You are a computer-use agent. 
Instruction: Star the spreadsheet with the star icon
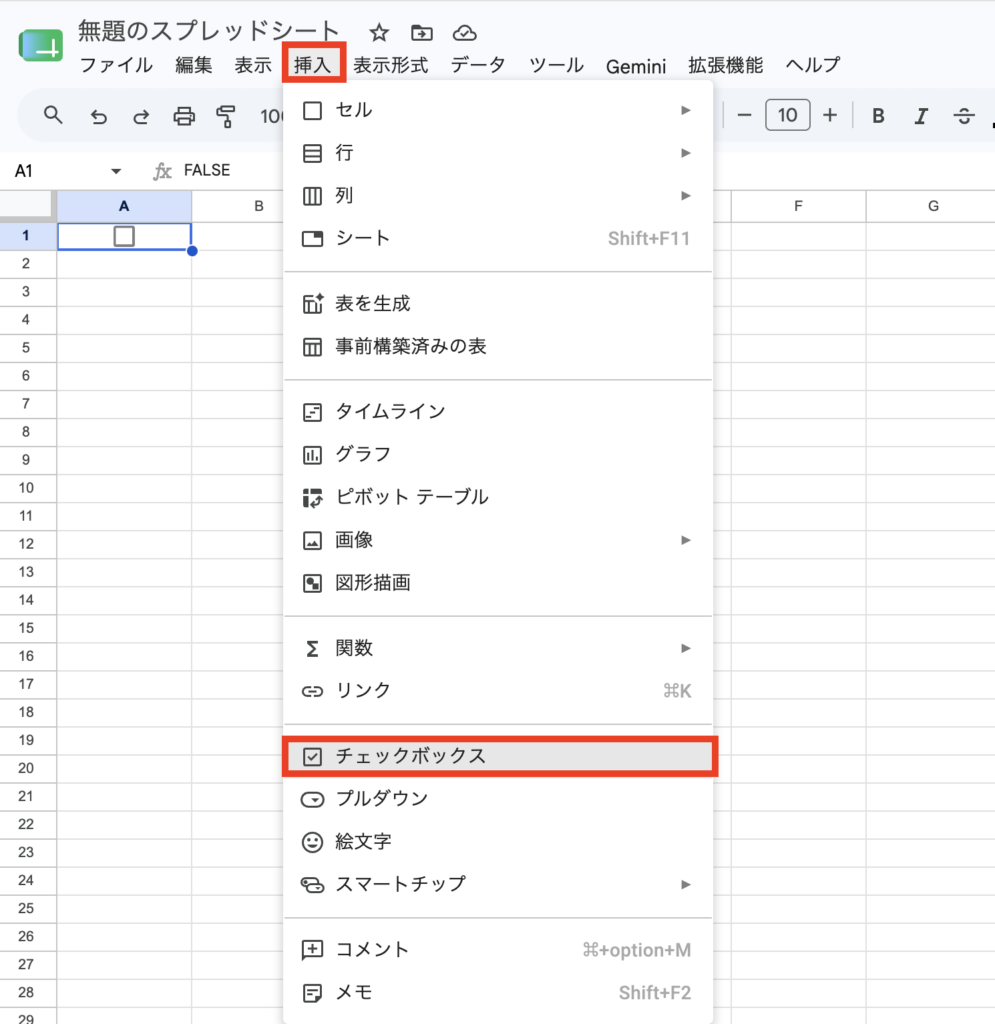379,32
